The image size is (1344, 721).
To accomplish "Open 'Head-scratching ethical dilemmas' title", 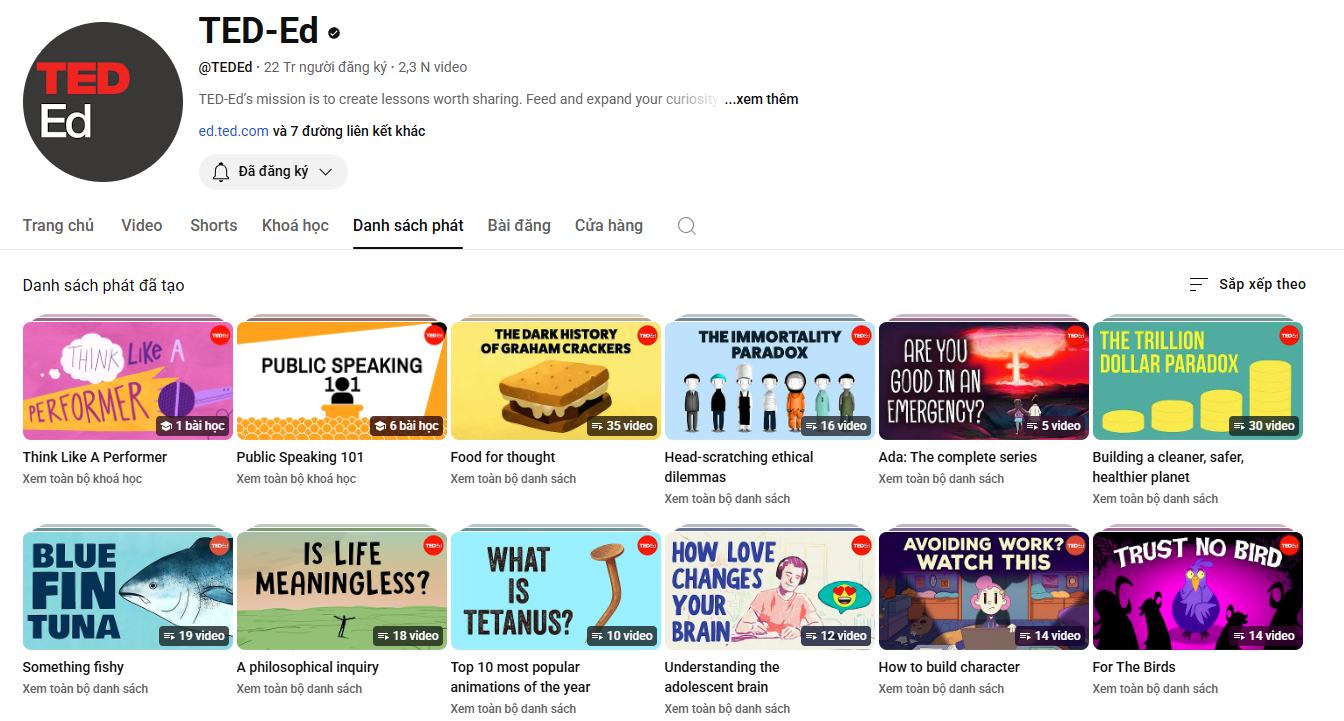I will click(x=739, y=467).
